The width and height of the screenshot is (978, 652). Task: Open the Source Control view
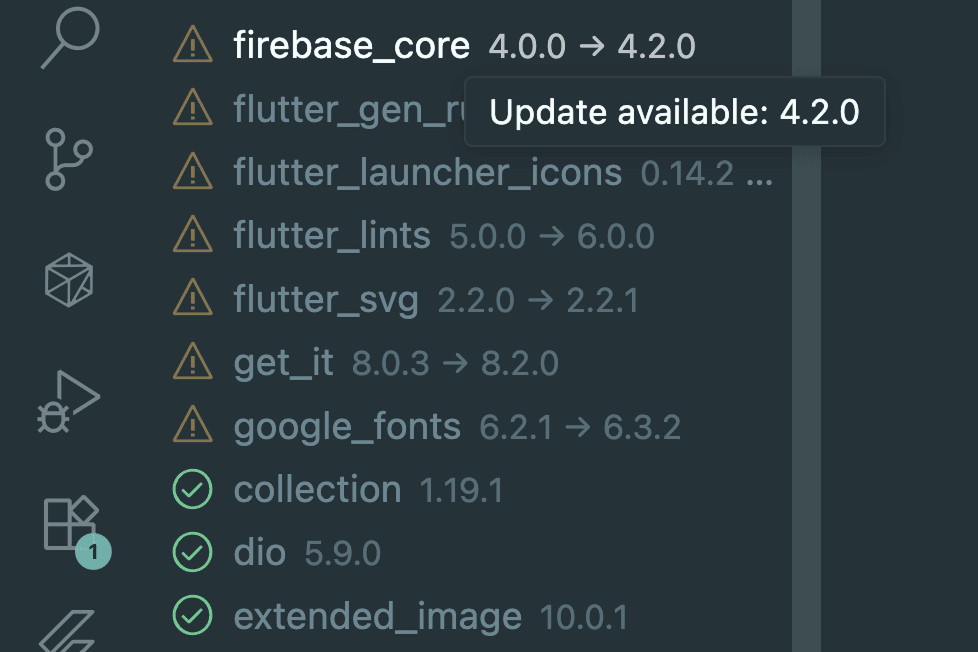(69, 163)
